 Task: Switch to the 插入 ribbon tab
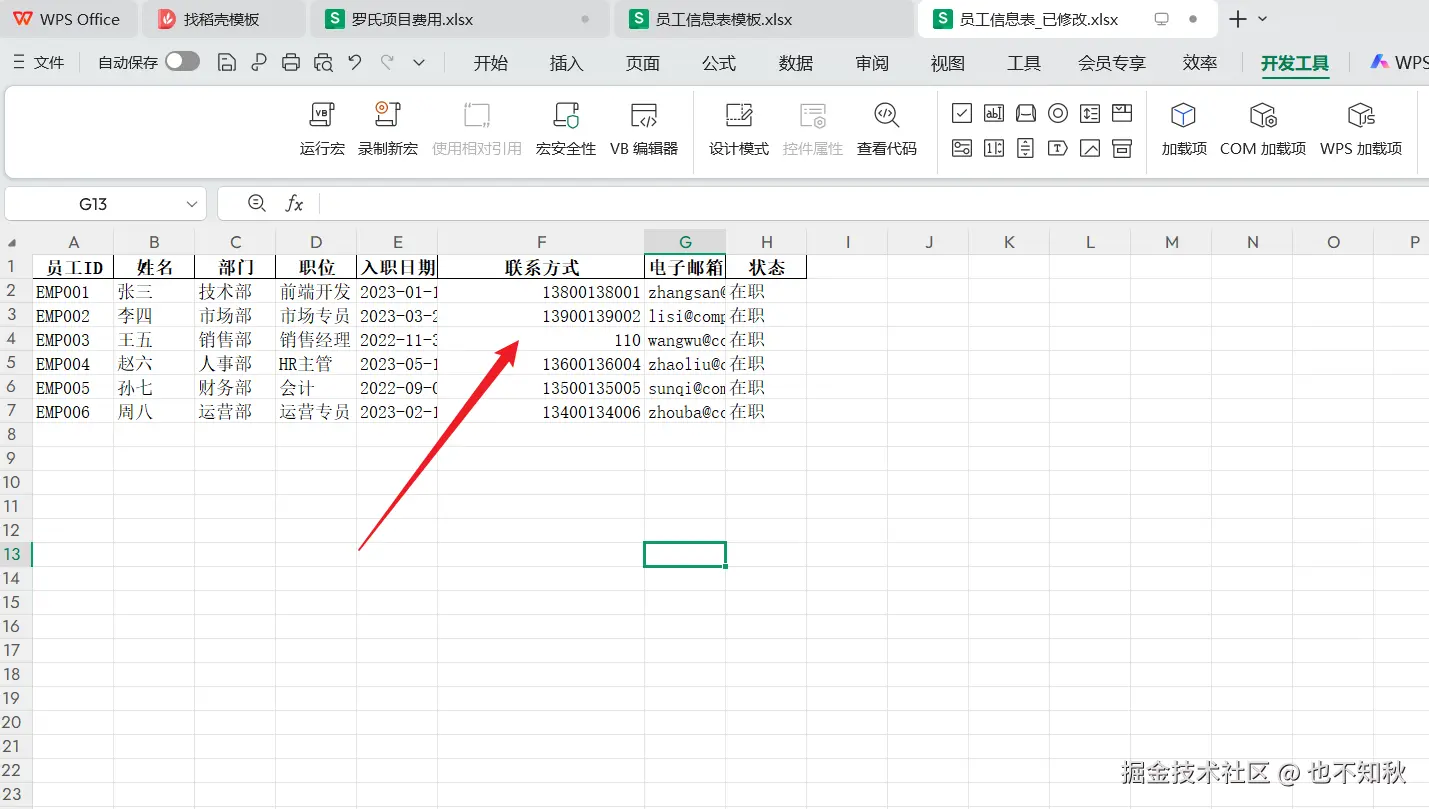pyautogui.click(x=567, y=63)
